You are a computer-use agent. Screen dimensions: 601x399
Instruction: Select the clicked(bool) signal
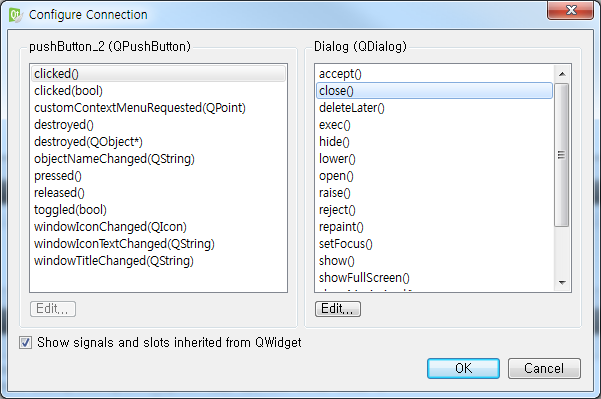pos(69,91)
